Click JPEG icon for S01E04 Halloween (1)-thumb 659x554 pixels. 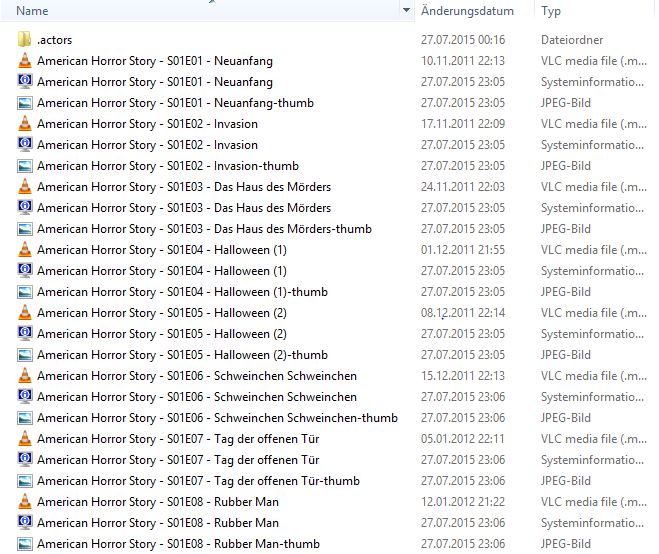tap(25, 292)
